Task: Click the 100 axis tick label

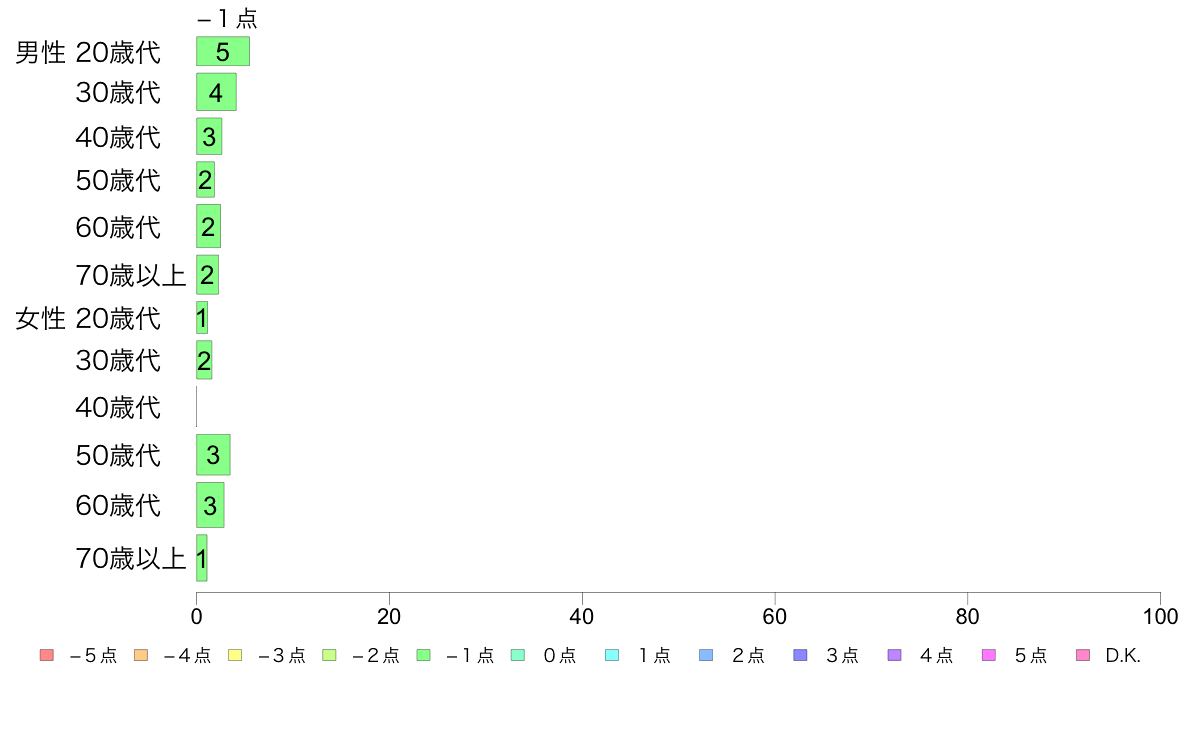Action: pos(1160,616)
